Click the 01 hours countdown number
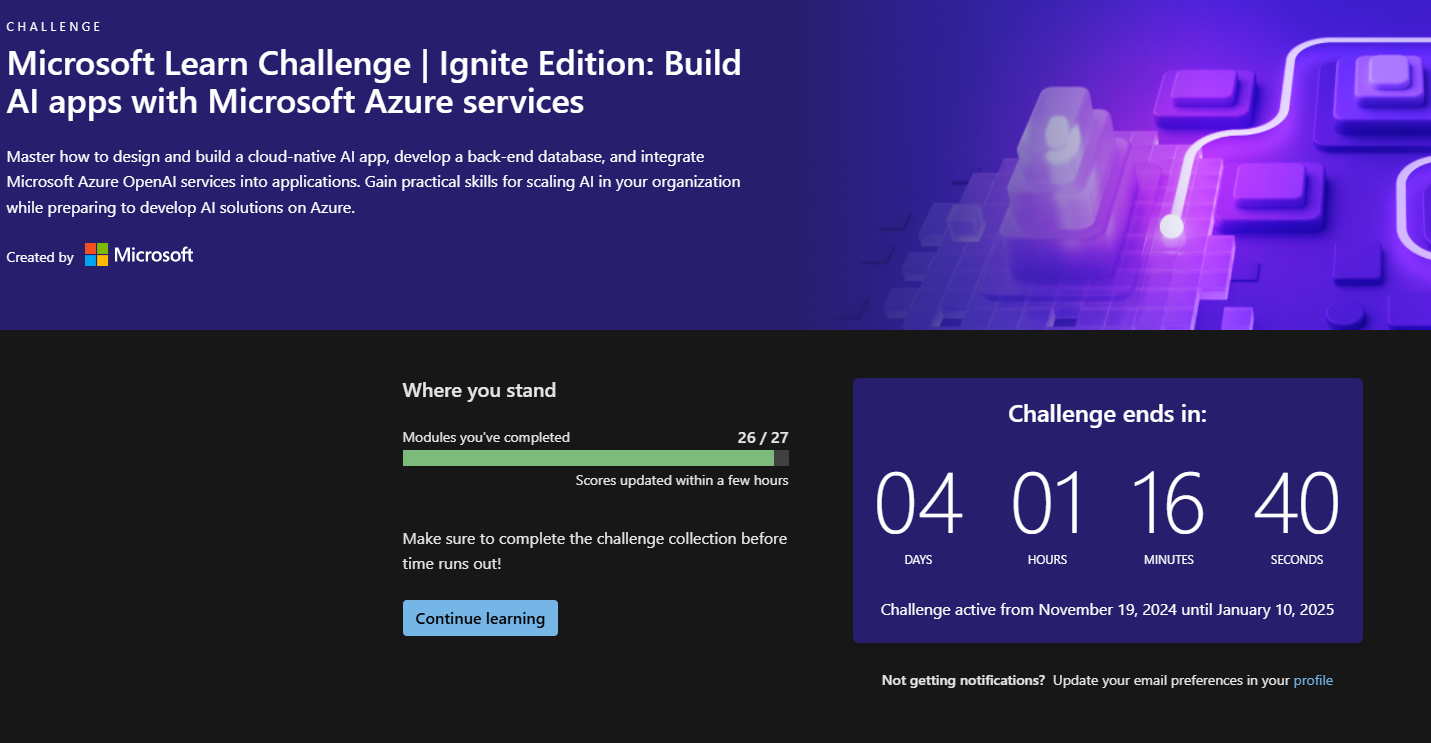Screen dimensions: 1431x743 point(1047,504)
